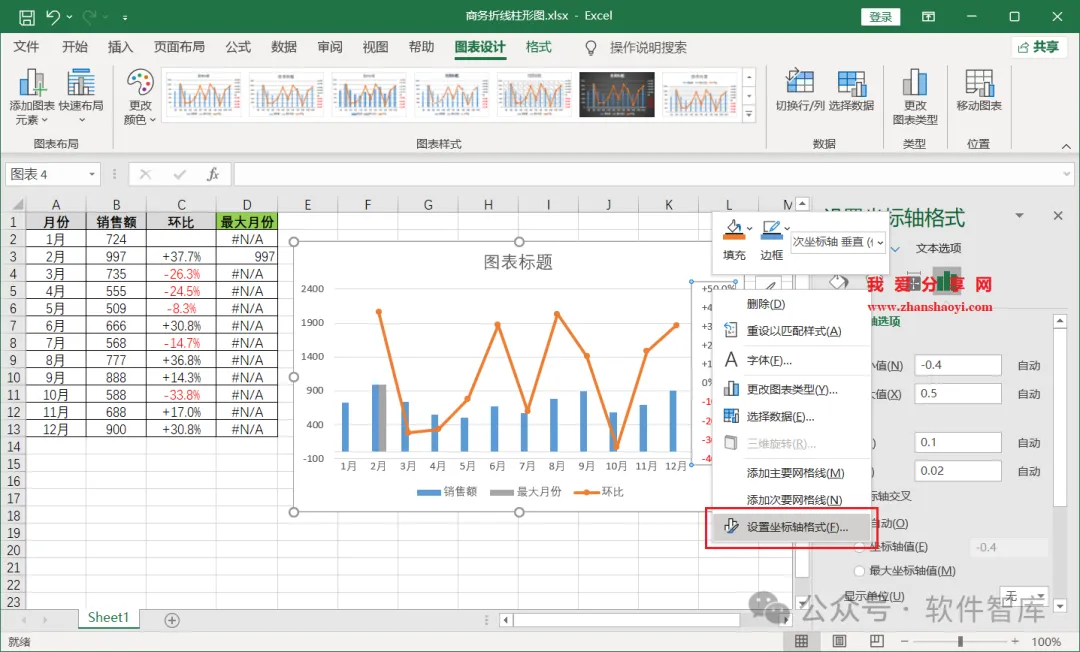This screenshot has height=652, width=1080.
Task: Click the lightbulb 操作说明搜索 box
Action: pyautogui.click(x=635, y=48)
